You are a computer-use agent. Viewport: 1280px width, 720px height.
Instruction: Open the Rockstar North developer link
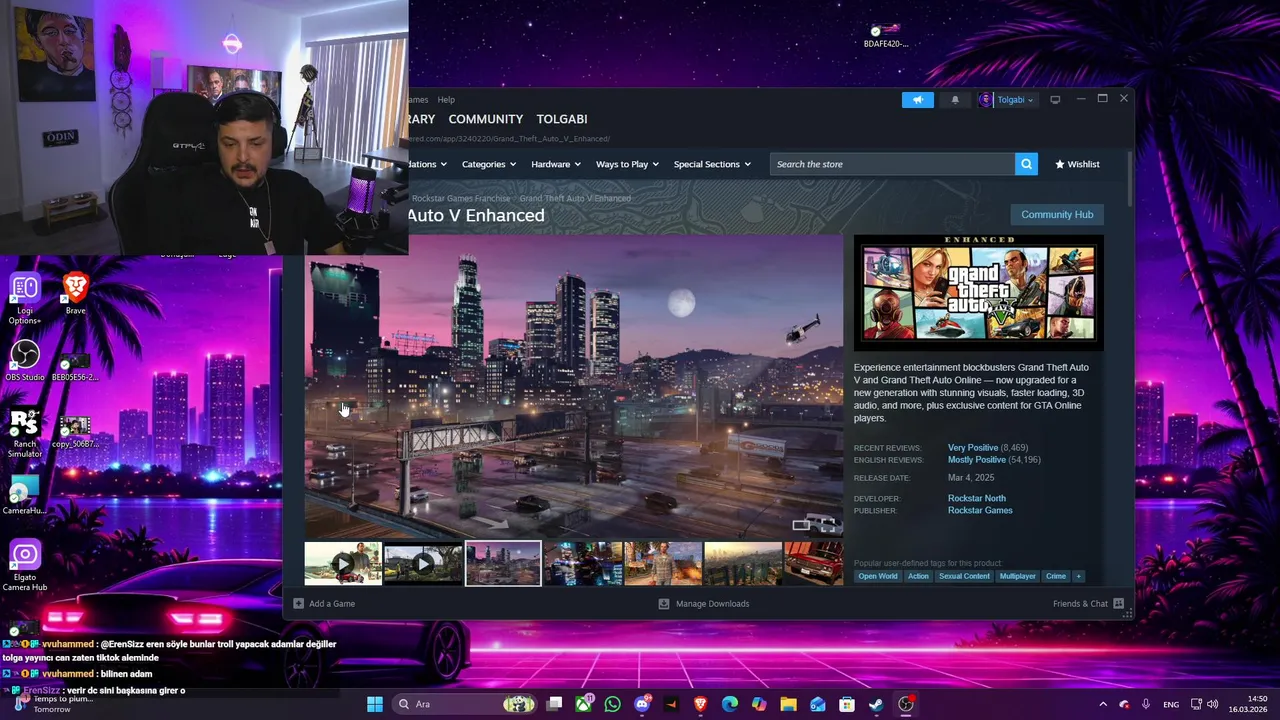click(x=977, y=498)
